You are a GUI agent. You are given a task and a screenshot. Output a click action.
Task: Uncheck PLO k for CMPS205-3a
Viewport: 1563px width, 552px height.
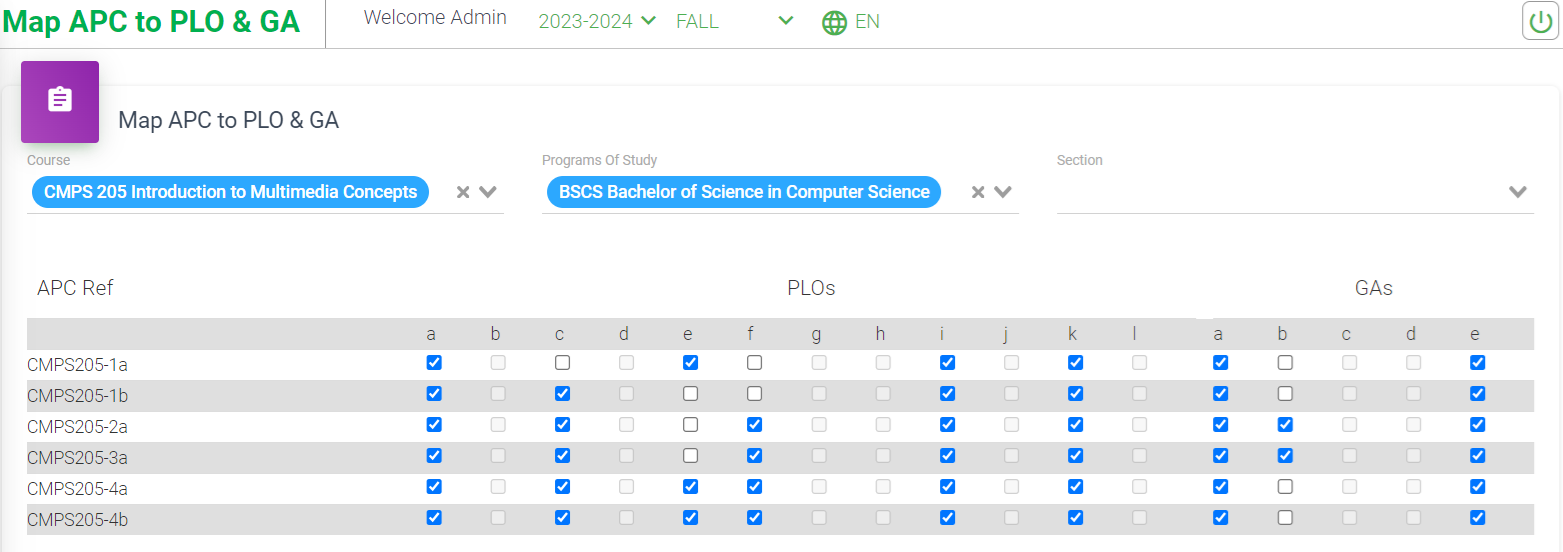pos(1075,456)
